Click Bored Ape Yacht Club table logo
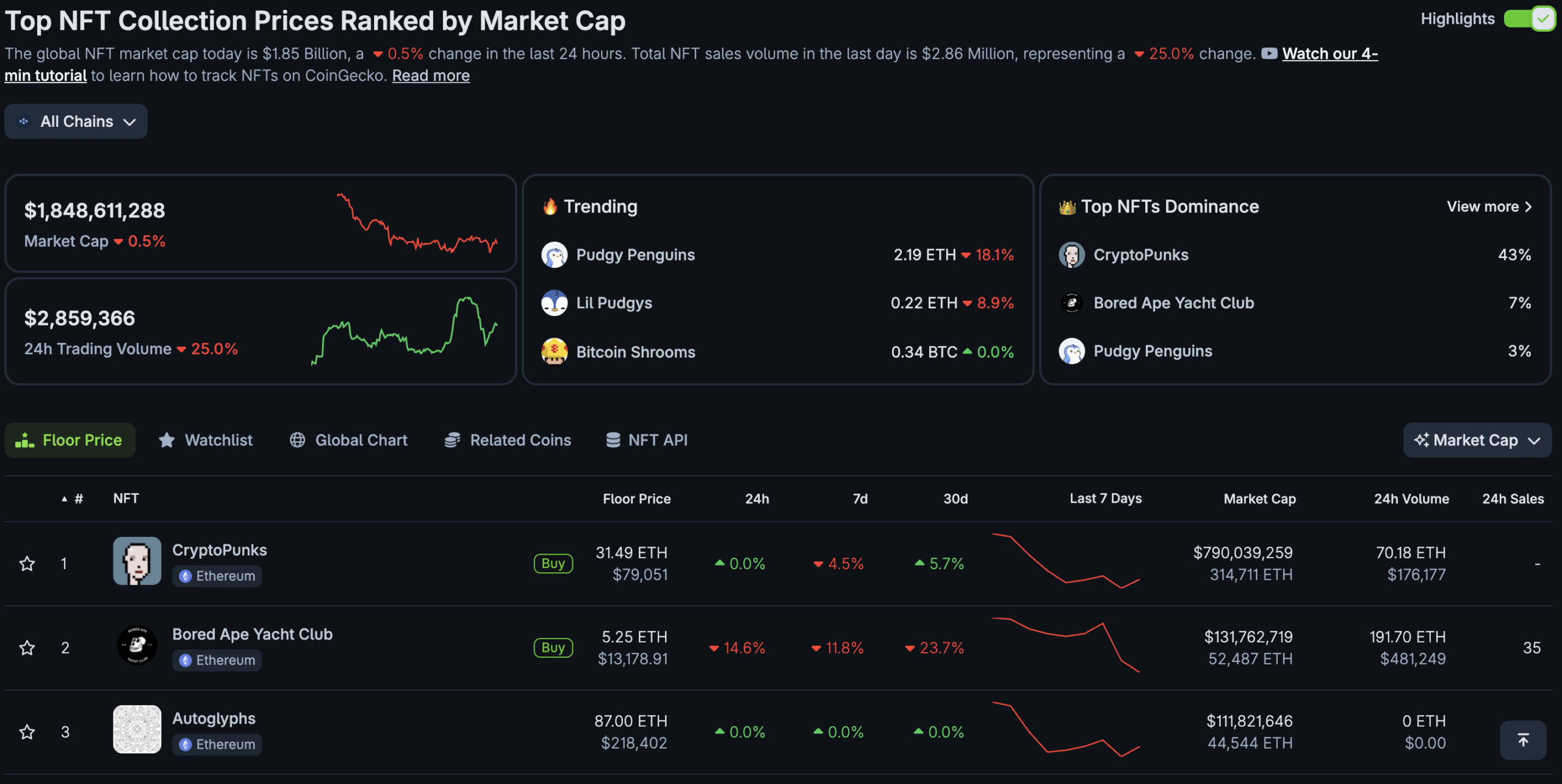The width and height of the screenshot is (1562, 784). click(137, 645)
